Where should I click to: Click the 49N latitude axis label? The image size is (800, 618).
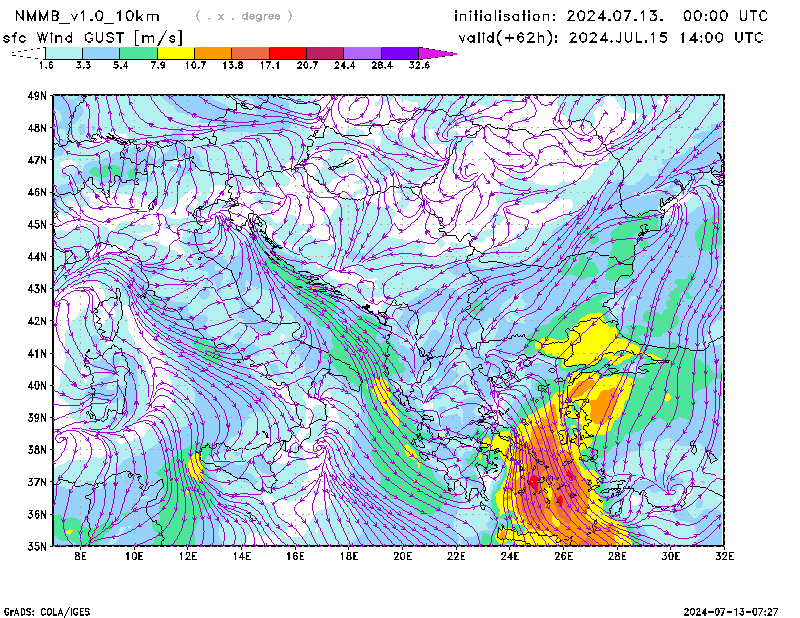click(x=37, y=96)
